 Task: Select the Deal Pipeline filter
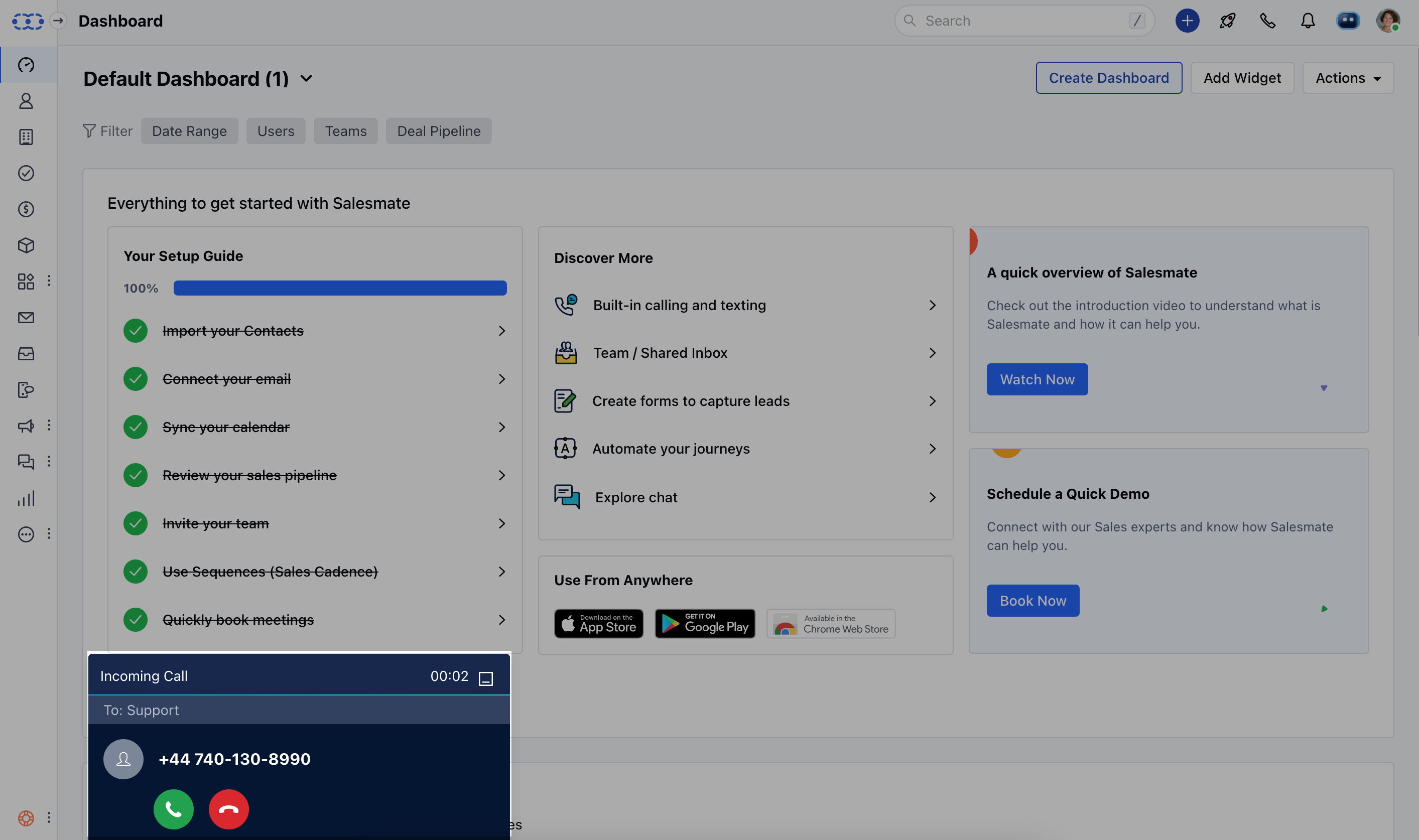tap(438, 131)
